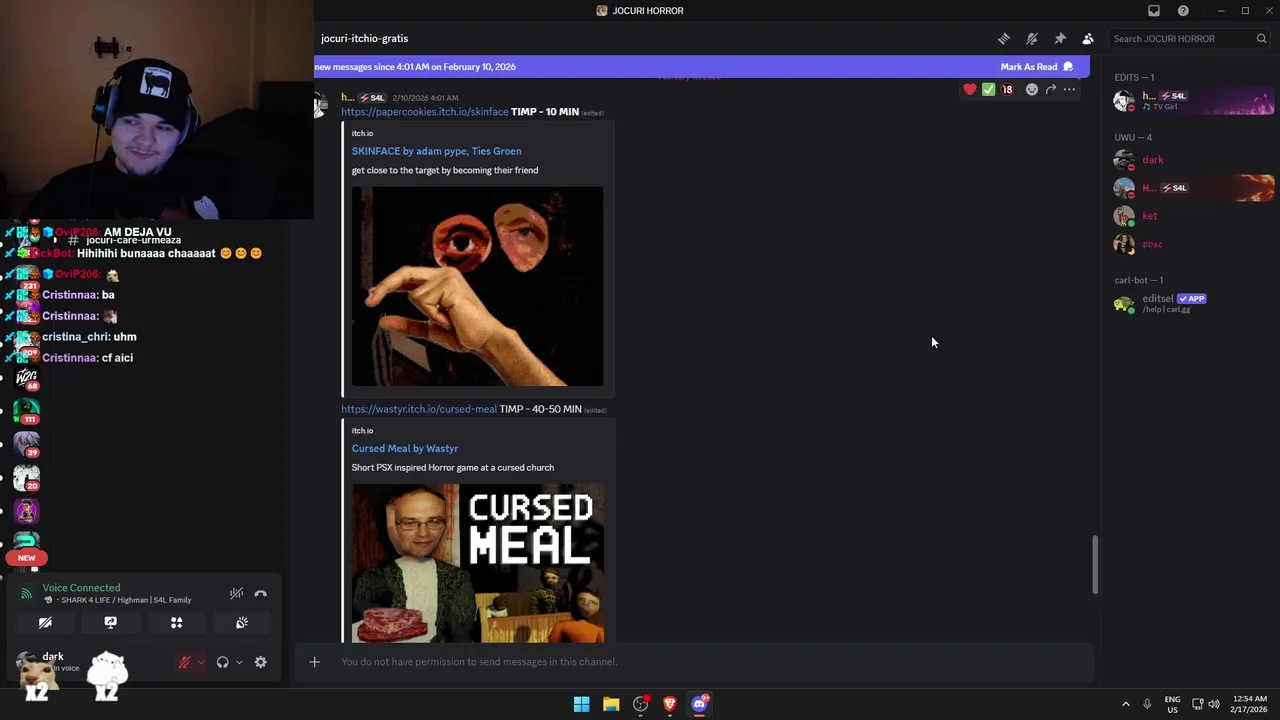1280x720 pixels.
Task: React with the red heart emoji
Action: coord(970,90)
